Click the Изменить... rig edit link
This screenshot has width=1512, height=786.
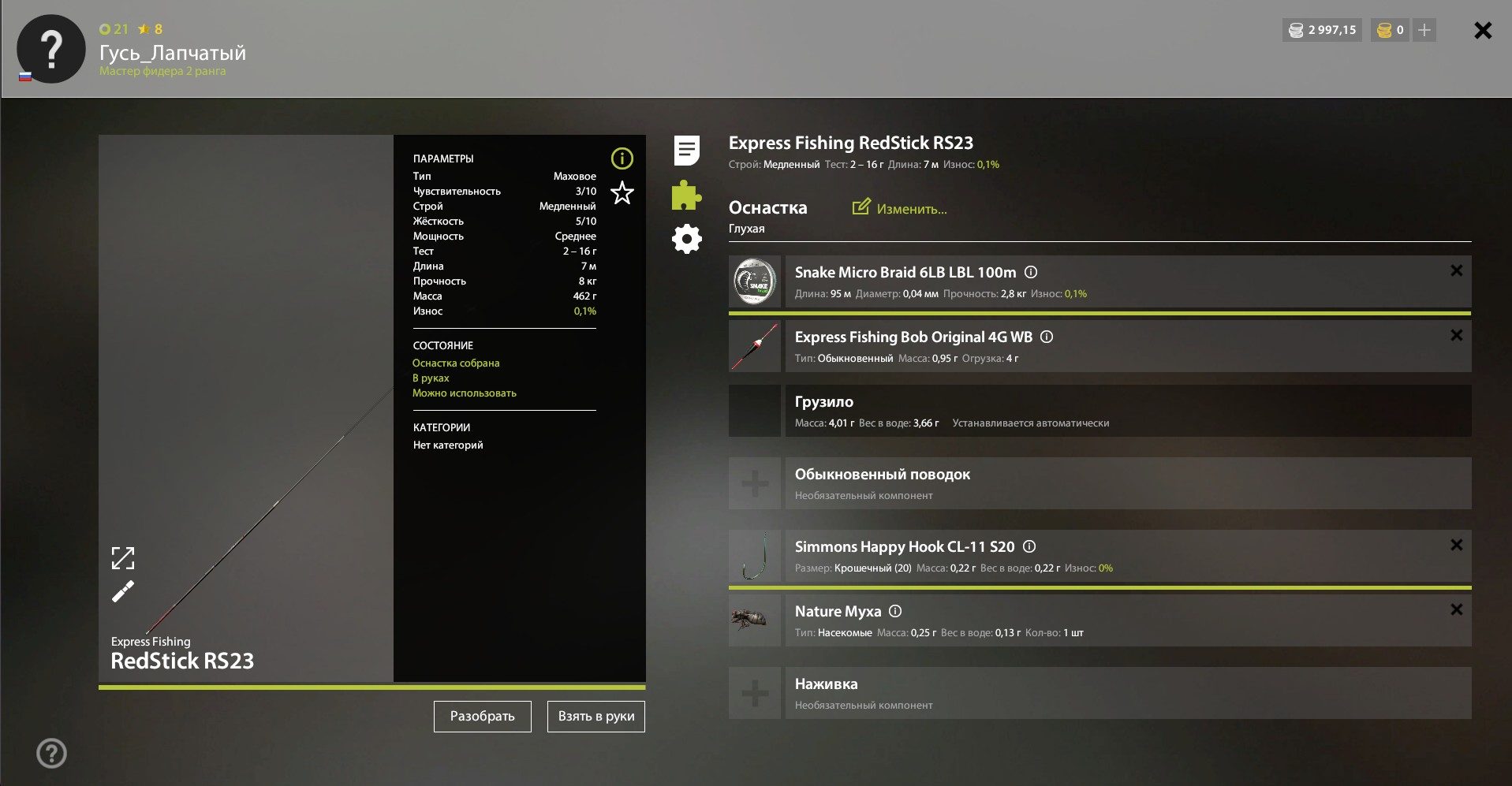click(x=900, y=208)
